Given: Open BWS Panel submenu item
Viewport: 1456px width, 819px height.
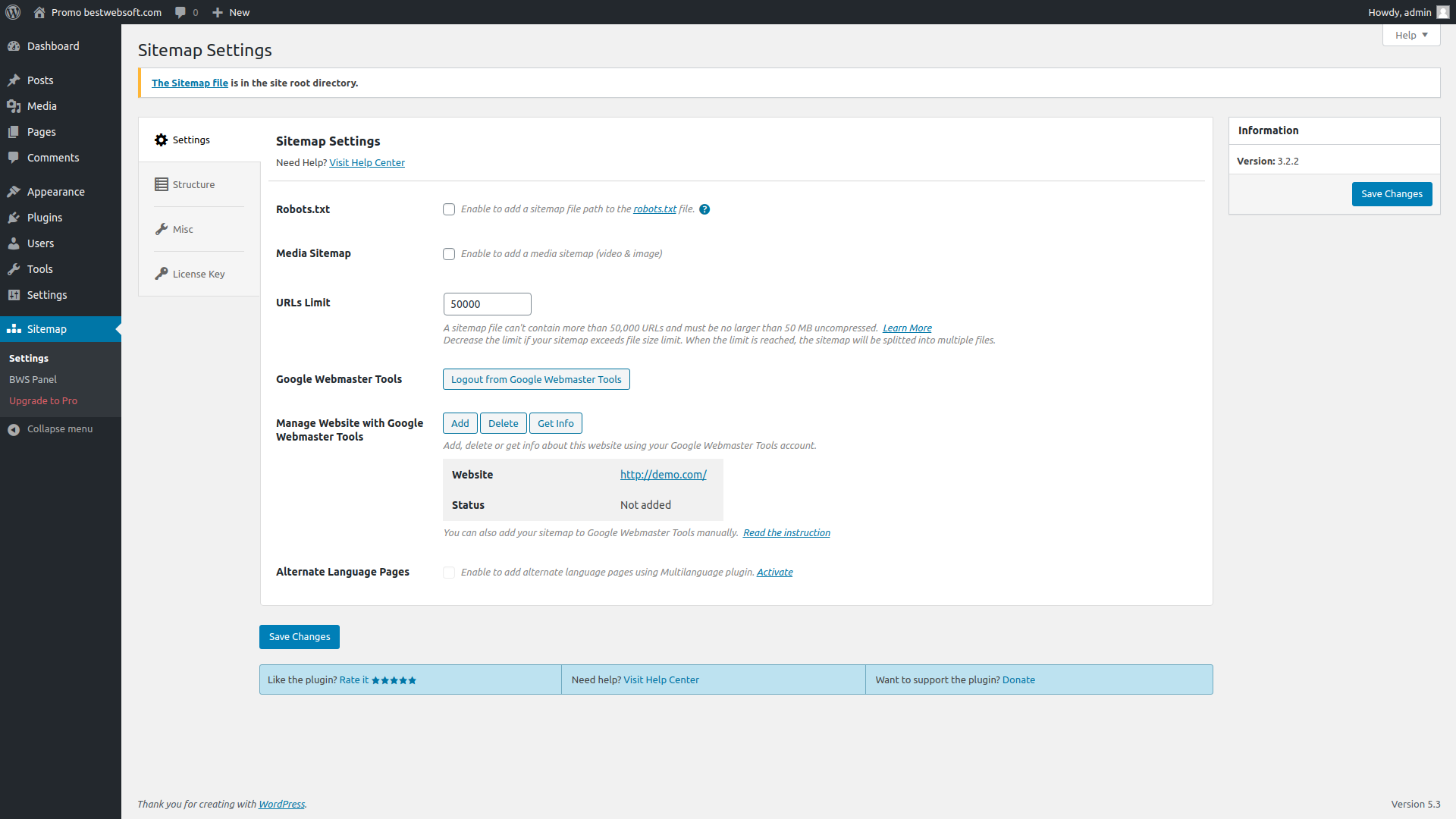Looking at the screenshot, I should tap(33, 379).
